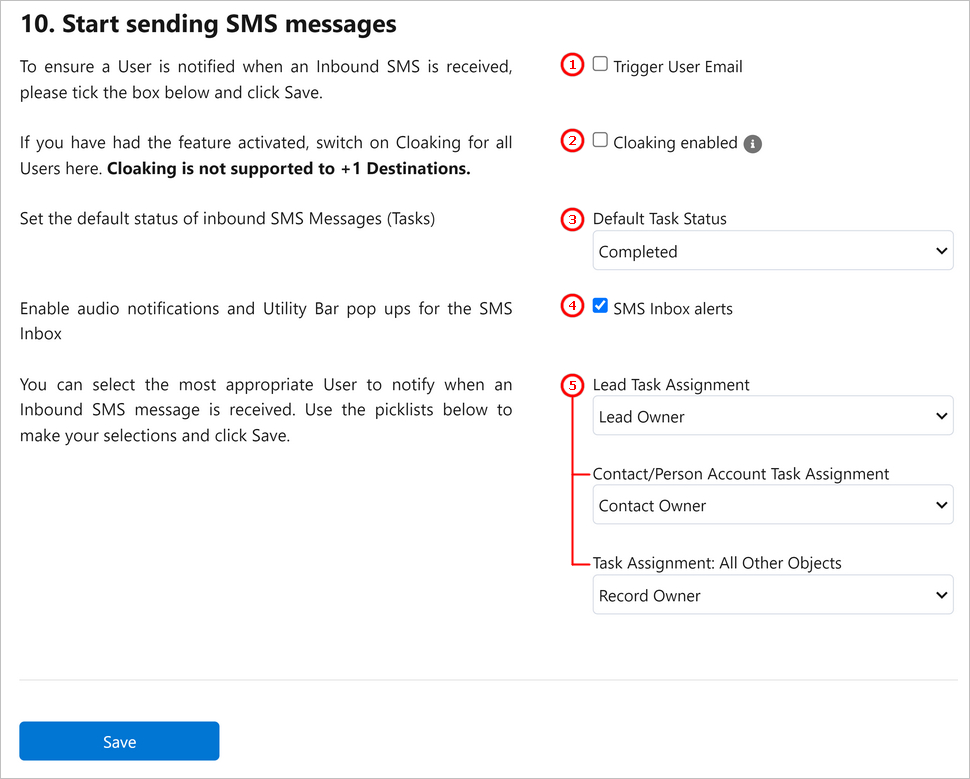Click the chevron beside Record Owner
Image resolution: width=970 pixels, height=779 pixels.
(942, 595)
